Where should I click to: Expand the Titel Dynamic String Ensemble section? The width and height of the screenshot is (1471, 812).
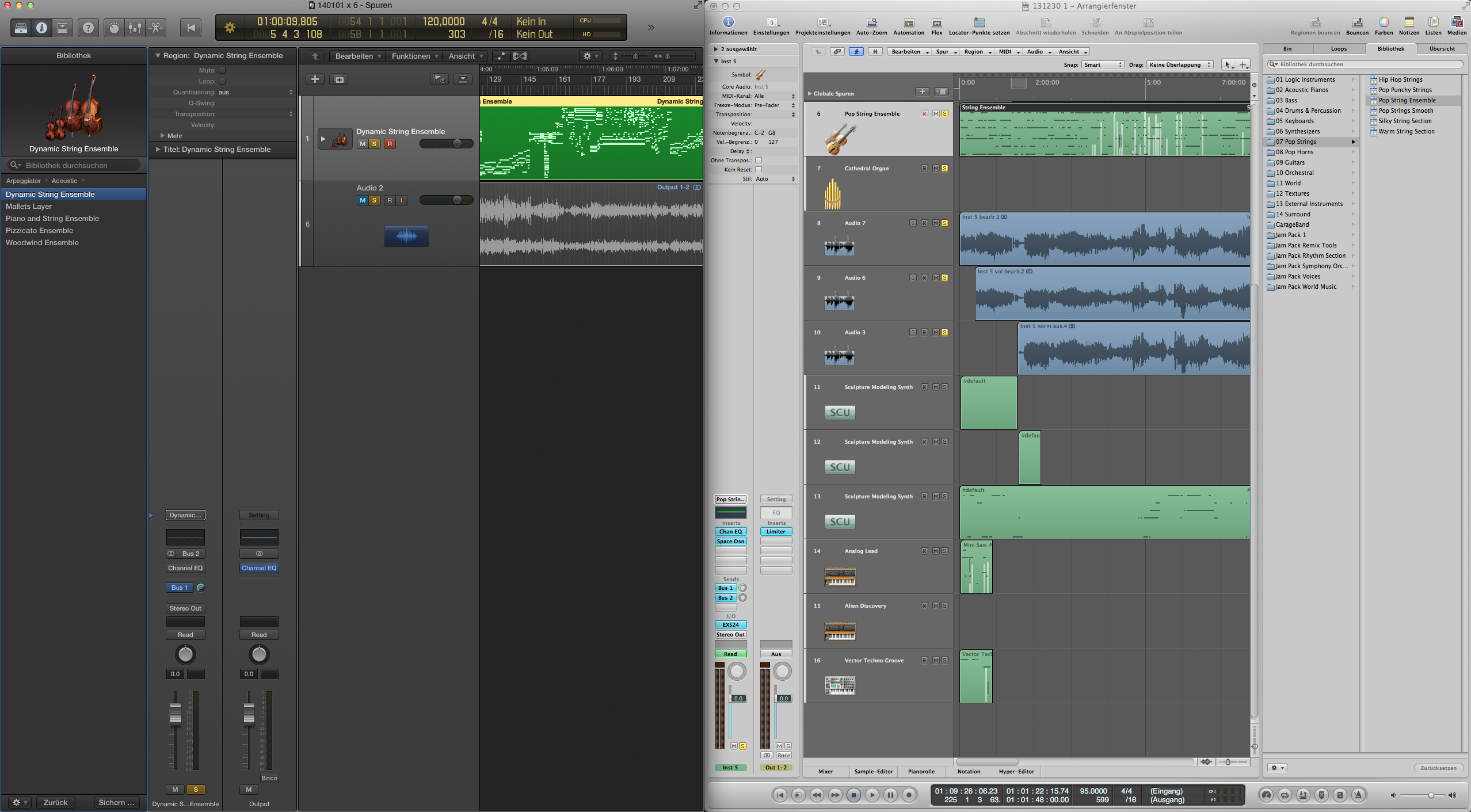tap(158, 150)
